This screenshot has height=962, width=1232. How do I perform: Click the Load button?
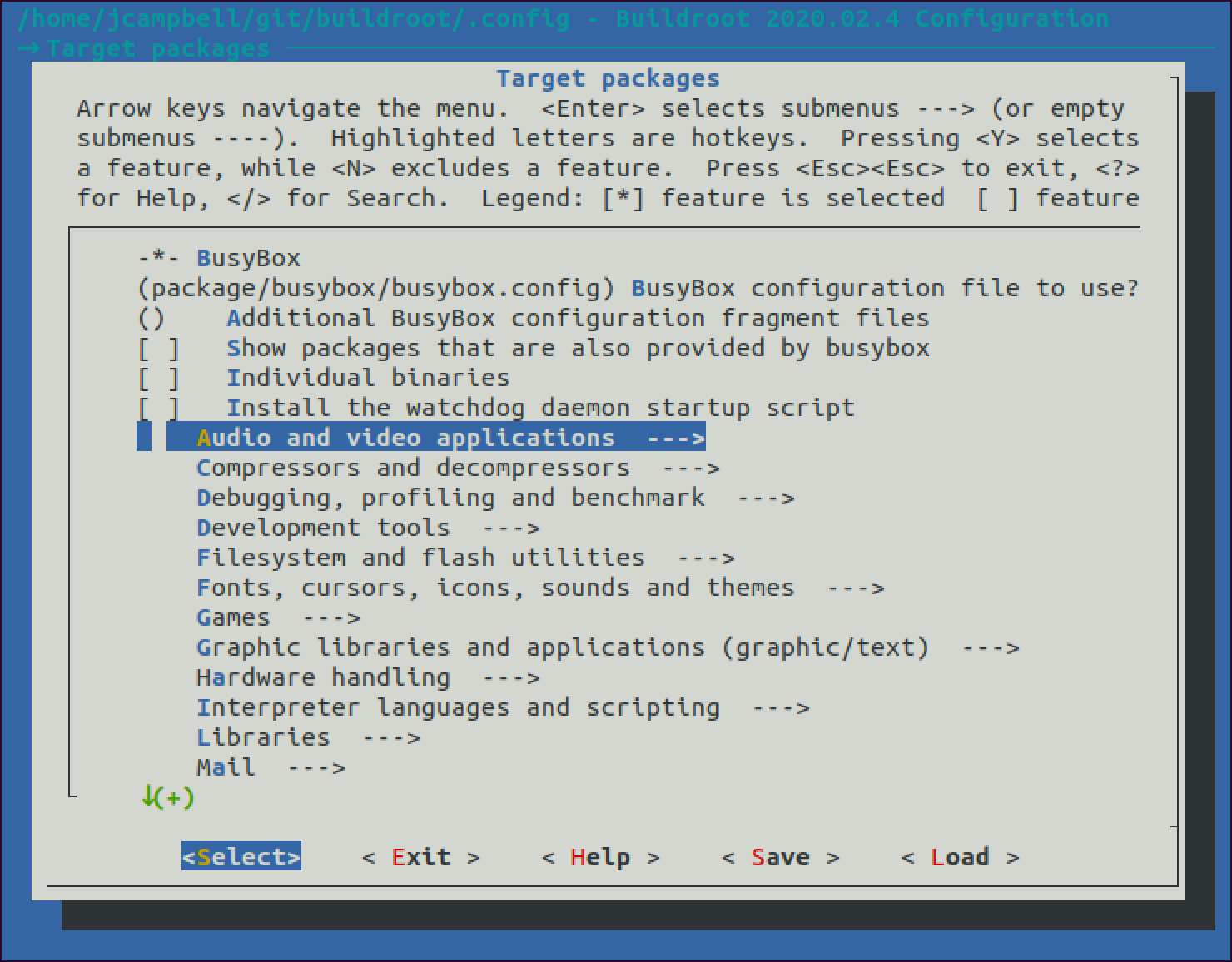click(x=961, y=857)
